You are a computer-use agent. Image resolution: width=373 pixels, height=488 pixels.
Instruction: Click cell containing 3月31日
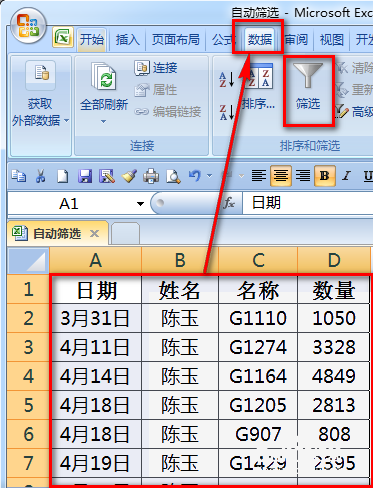click(96, 318)
